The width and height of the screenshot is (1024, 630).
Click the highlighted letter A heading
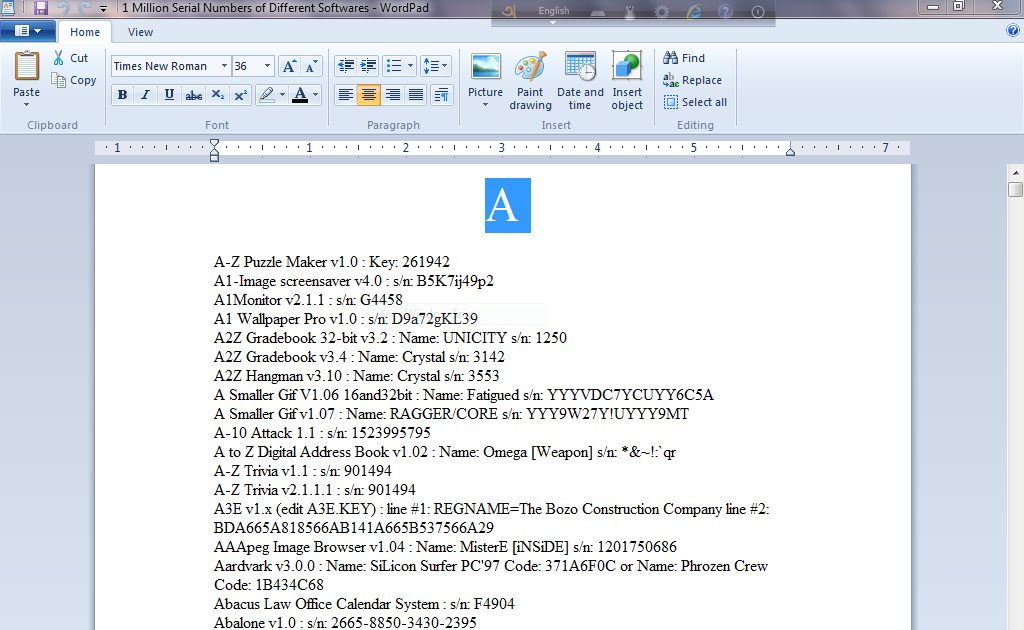pos(507,205)
